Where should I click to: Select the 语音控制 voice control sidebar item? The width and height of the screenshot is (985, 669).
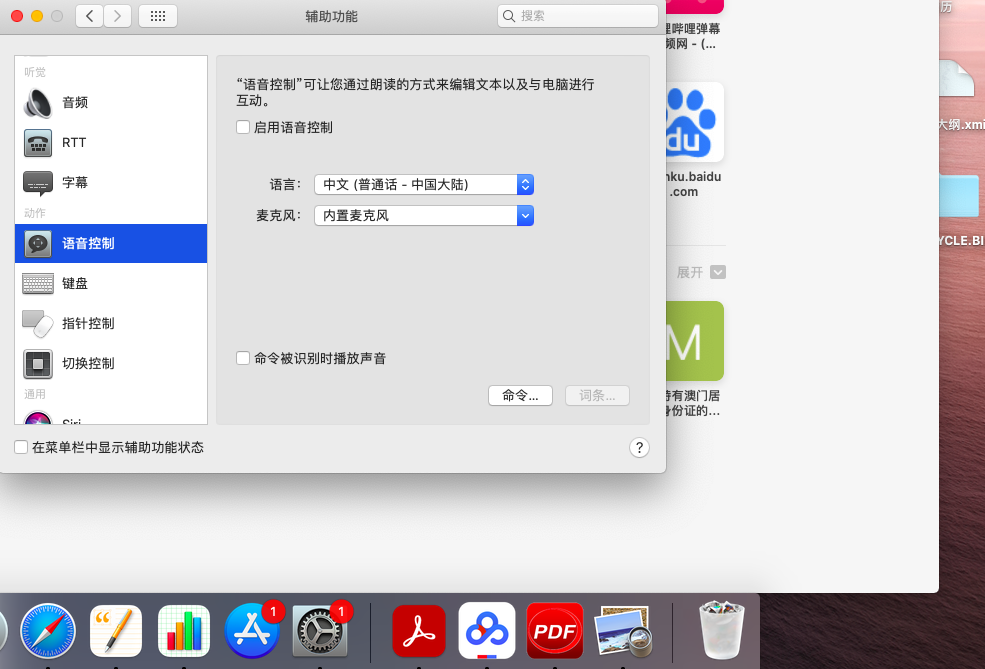[111, 243]
